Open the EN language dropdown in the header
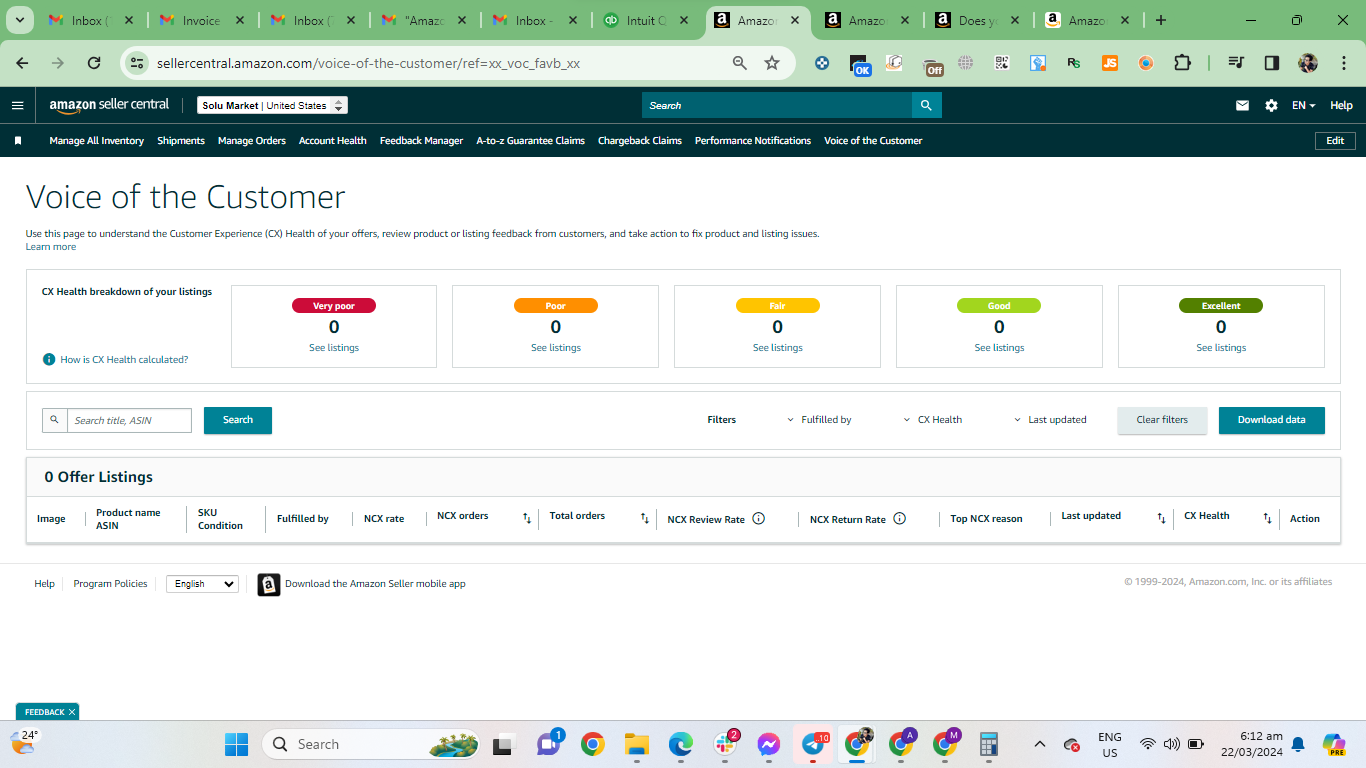 tap(1303, 105)
